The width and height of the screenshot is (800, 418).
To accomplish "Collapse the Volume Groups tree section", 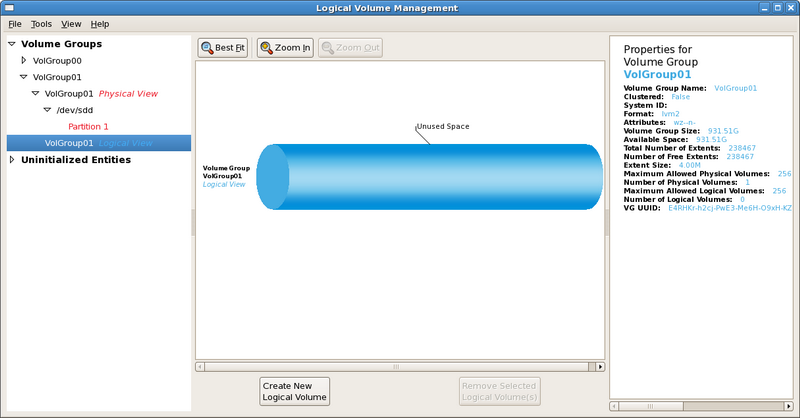I will point(12,44).
